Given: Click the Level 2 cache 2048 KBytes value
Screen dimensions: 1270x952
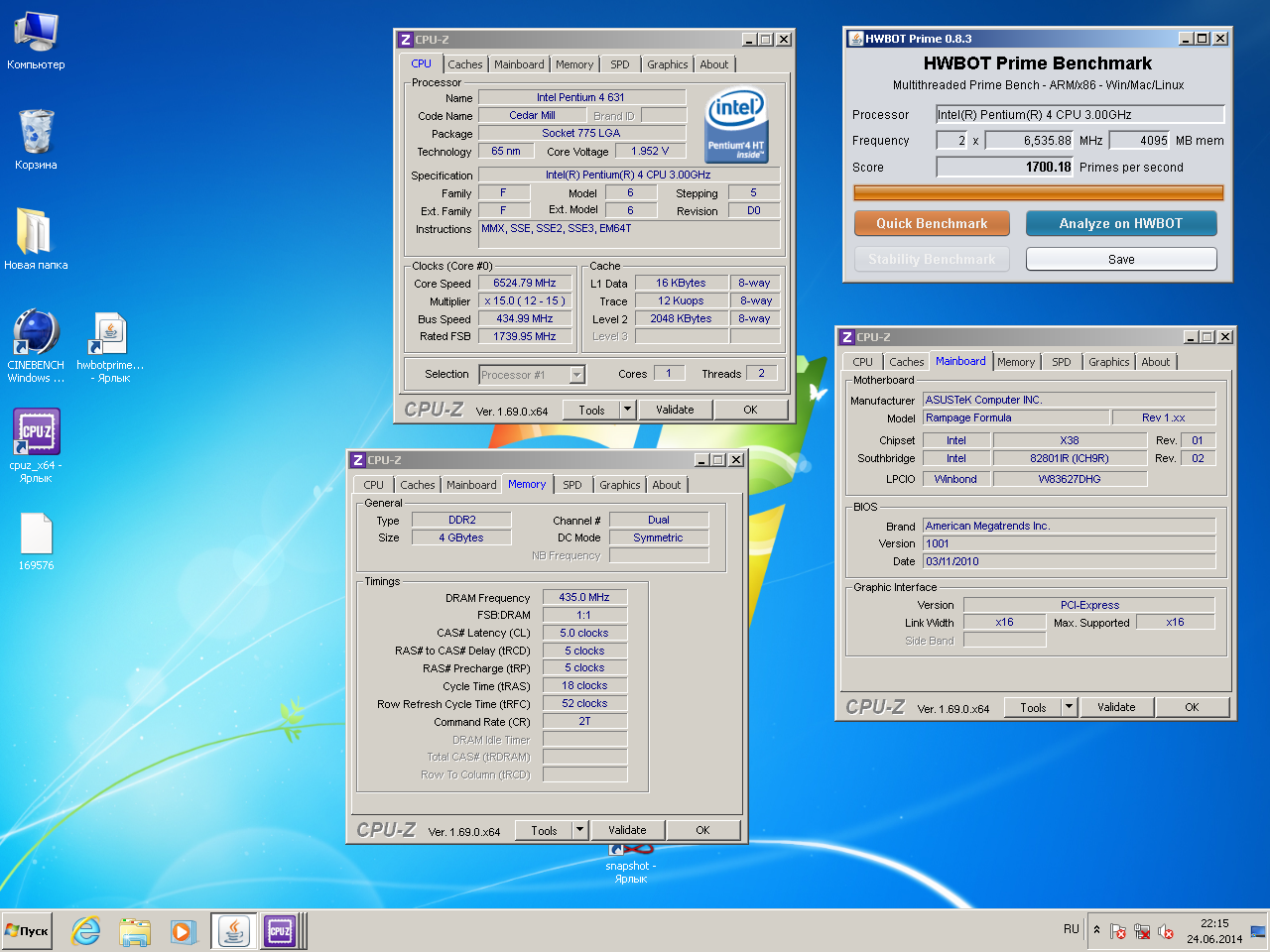Looking at the screenshot, I should (x=681, y=318).
